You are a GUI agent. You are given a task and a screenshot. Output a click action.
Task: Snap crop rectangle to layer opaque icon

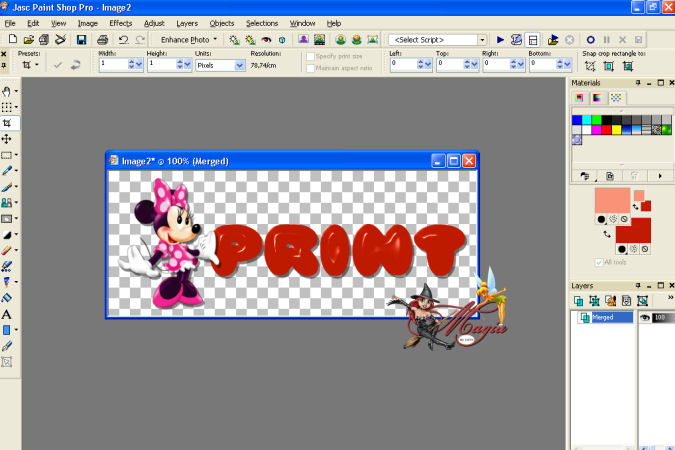click(x=609, y=66)
